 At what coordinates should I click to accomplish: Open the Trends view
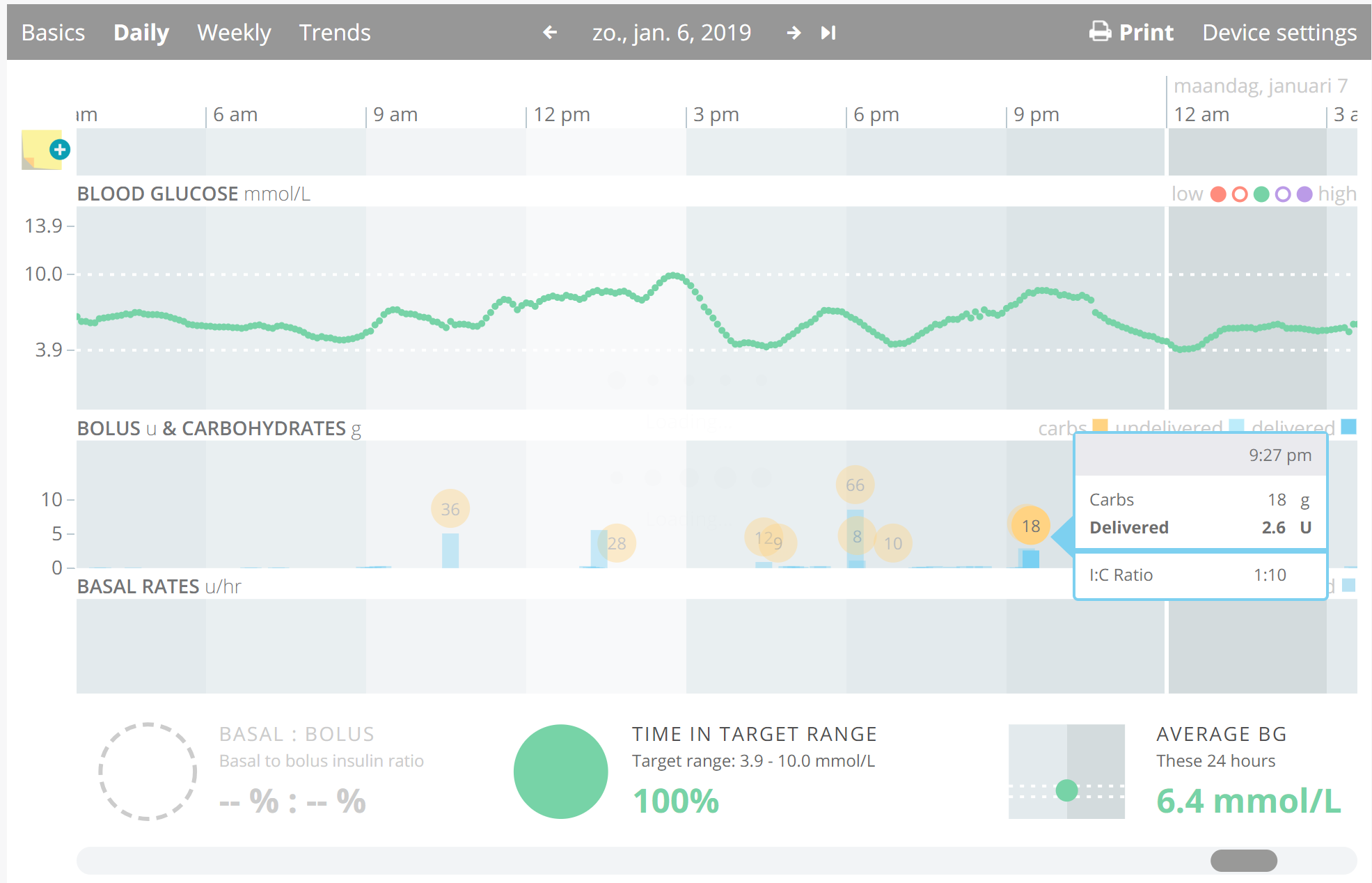click(x=335, y=33)
